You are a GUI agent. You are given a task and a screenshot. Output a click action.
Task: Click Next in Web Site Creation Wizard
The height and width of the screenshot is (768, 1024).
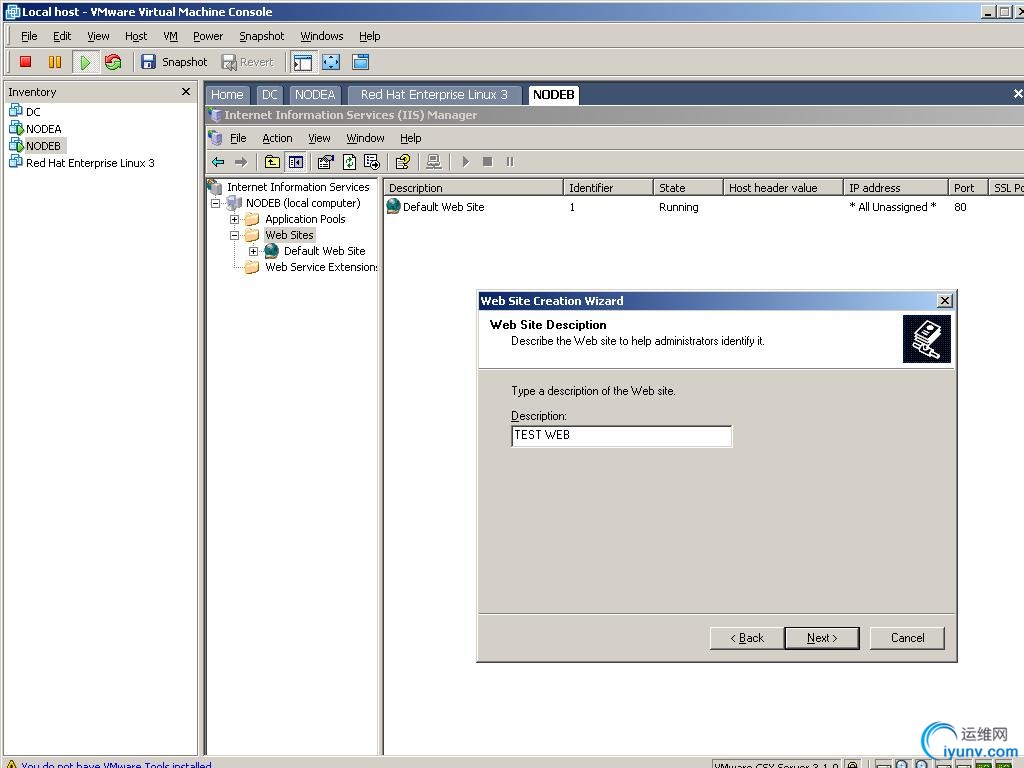(x=822, y=638)
